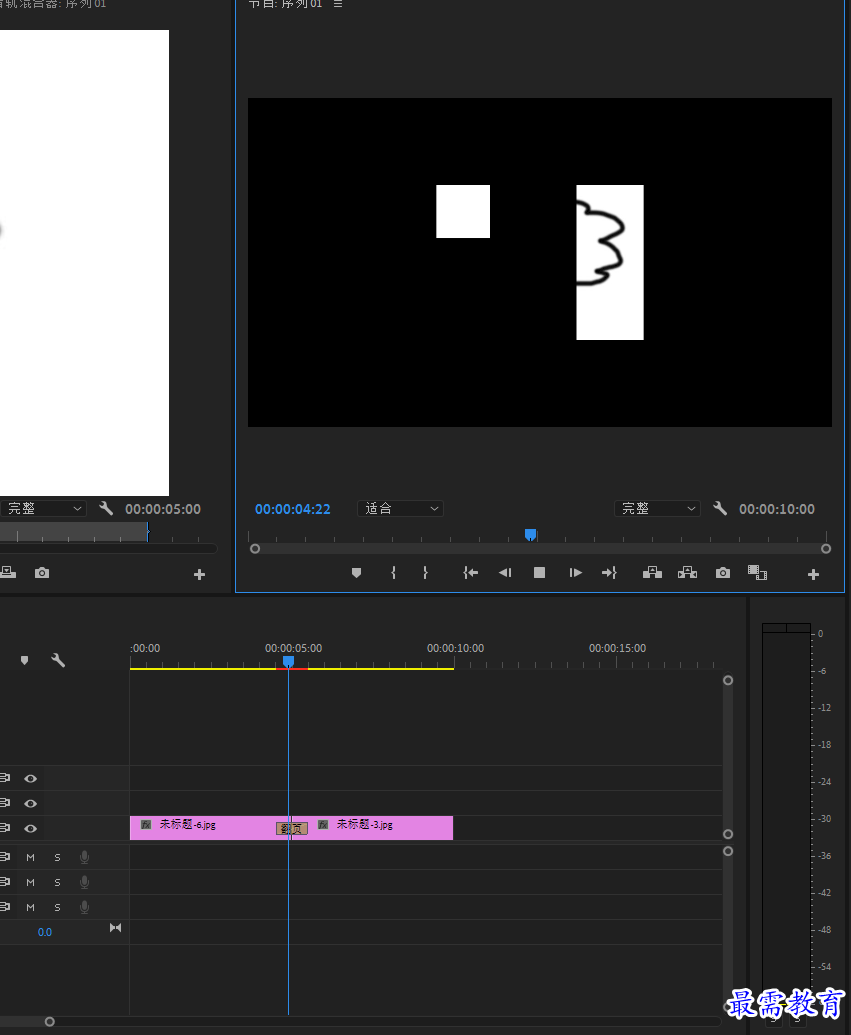The image size is (851, 1035).
Task: Open the program monitor button editor
Action: tap(813, 575)
